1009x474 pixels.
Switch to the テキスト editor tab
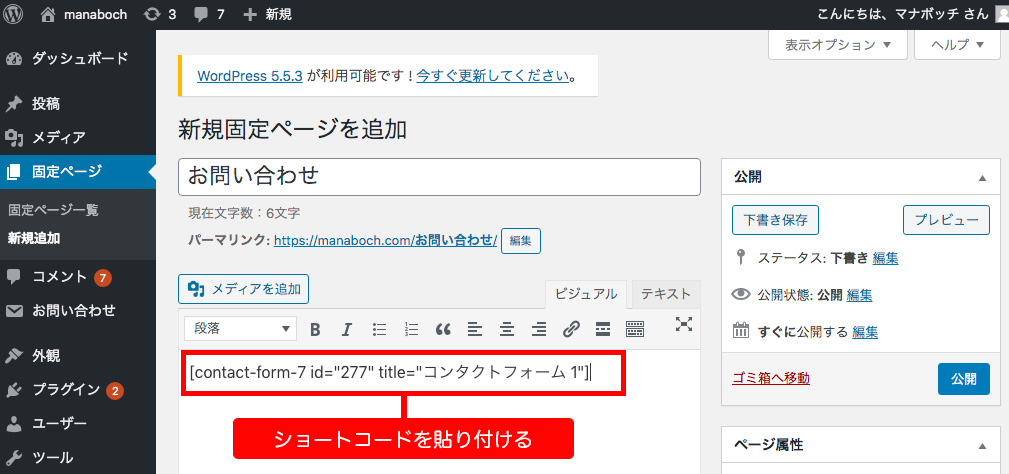pos(665,295)
